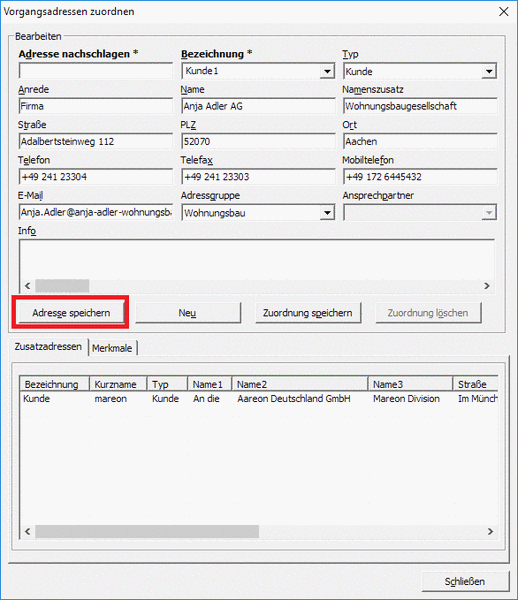Click the Adresse speichern button
518x600 pixels.
click(x=71, y=313)
